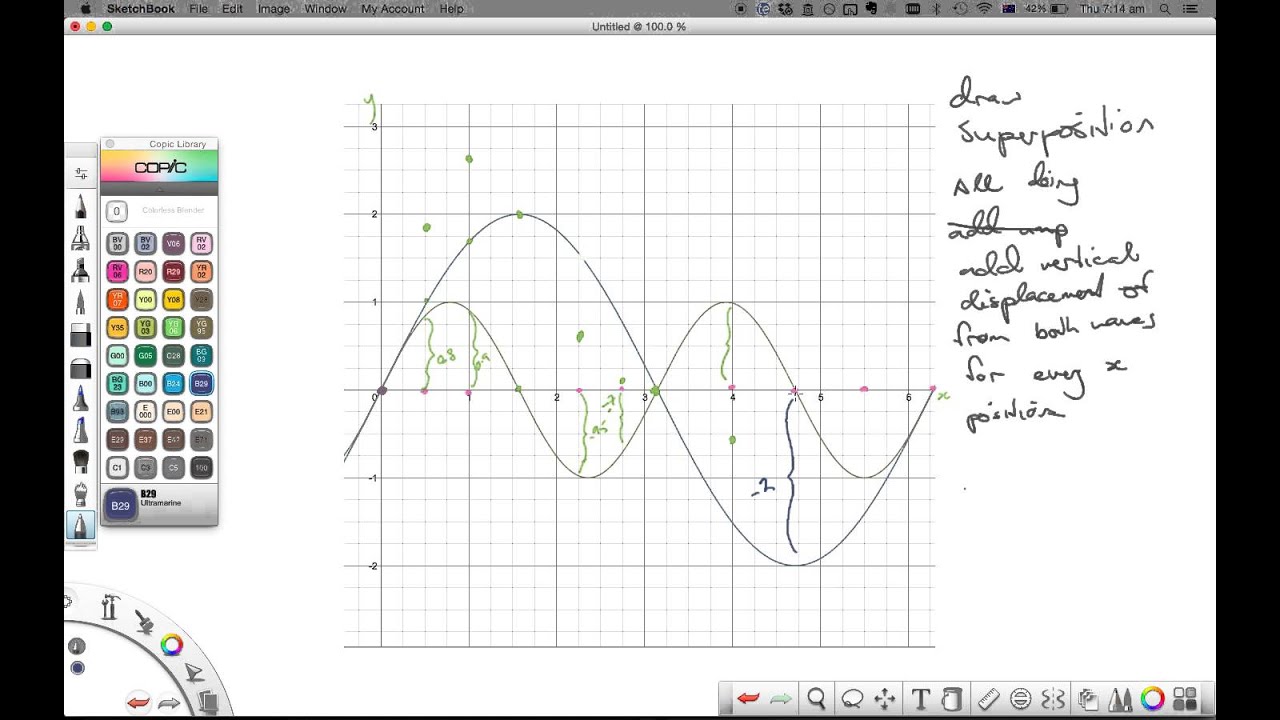
Task: Click the selection arrow icon in lagoon
Action: 194,673
